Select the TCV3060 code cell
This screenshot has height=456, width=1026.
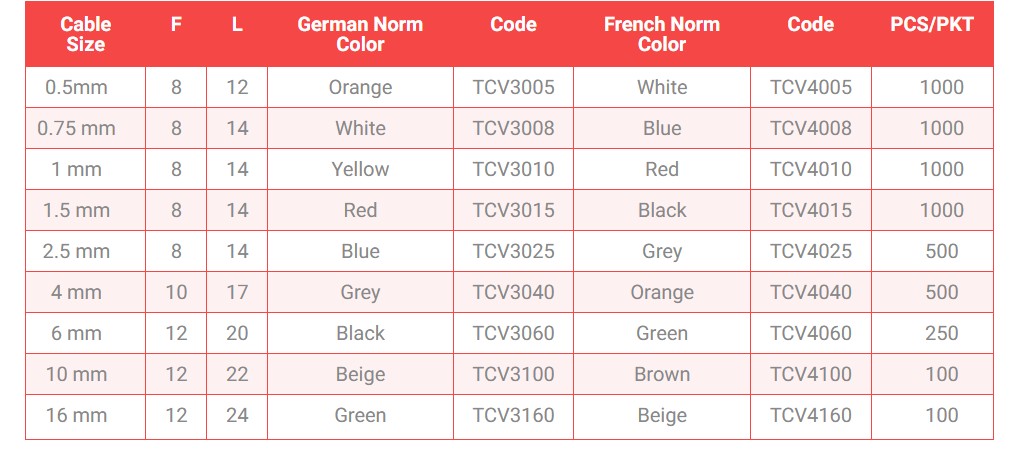pyautogui.click(x=513, y=333)
